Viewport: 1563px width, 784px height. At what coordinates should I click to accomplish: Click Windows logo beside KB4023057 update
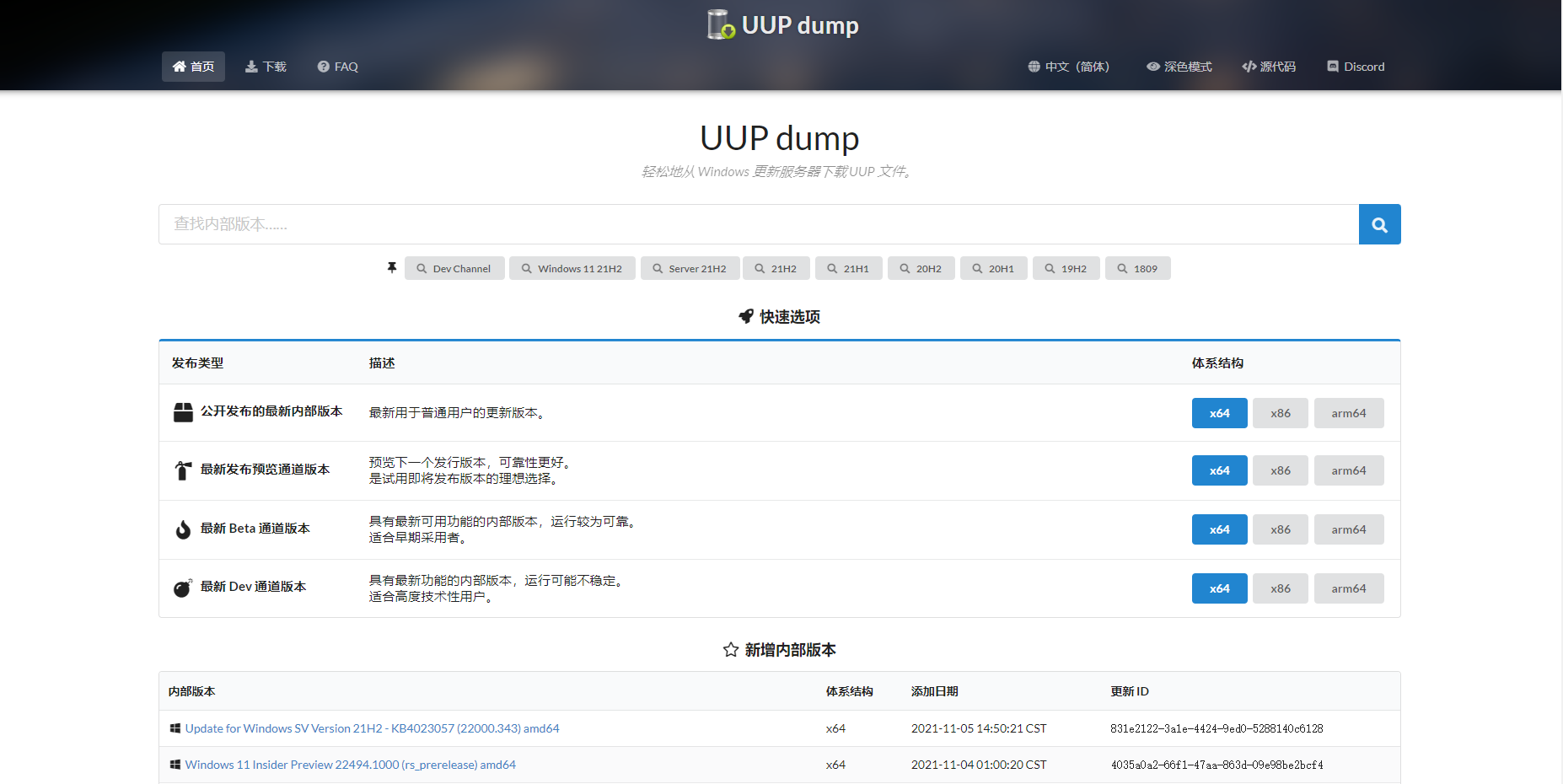pos(175,728)
